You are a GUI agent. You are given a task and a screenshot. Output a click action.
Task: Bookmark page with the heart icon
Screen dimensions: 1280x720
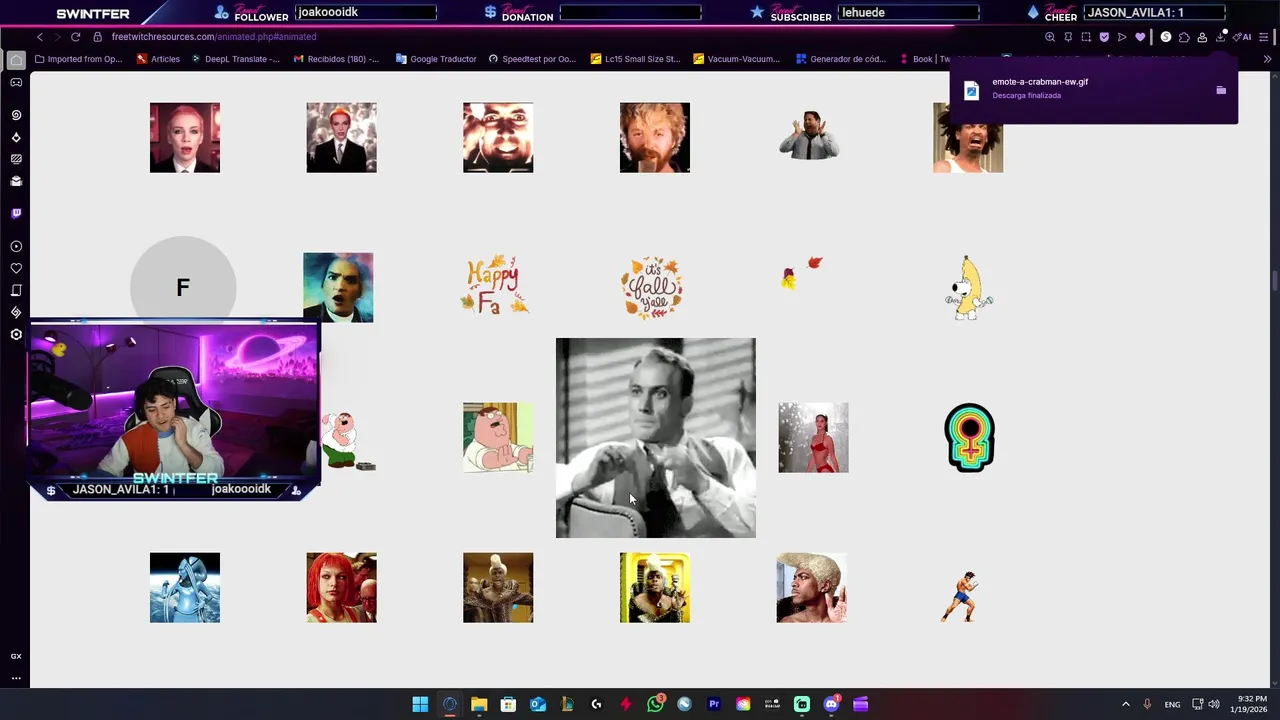[1140, 37]
